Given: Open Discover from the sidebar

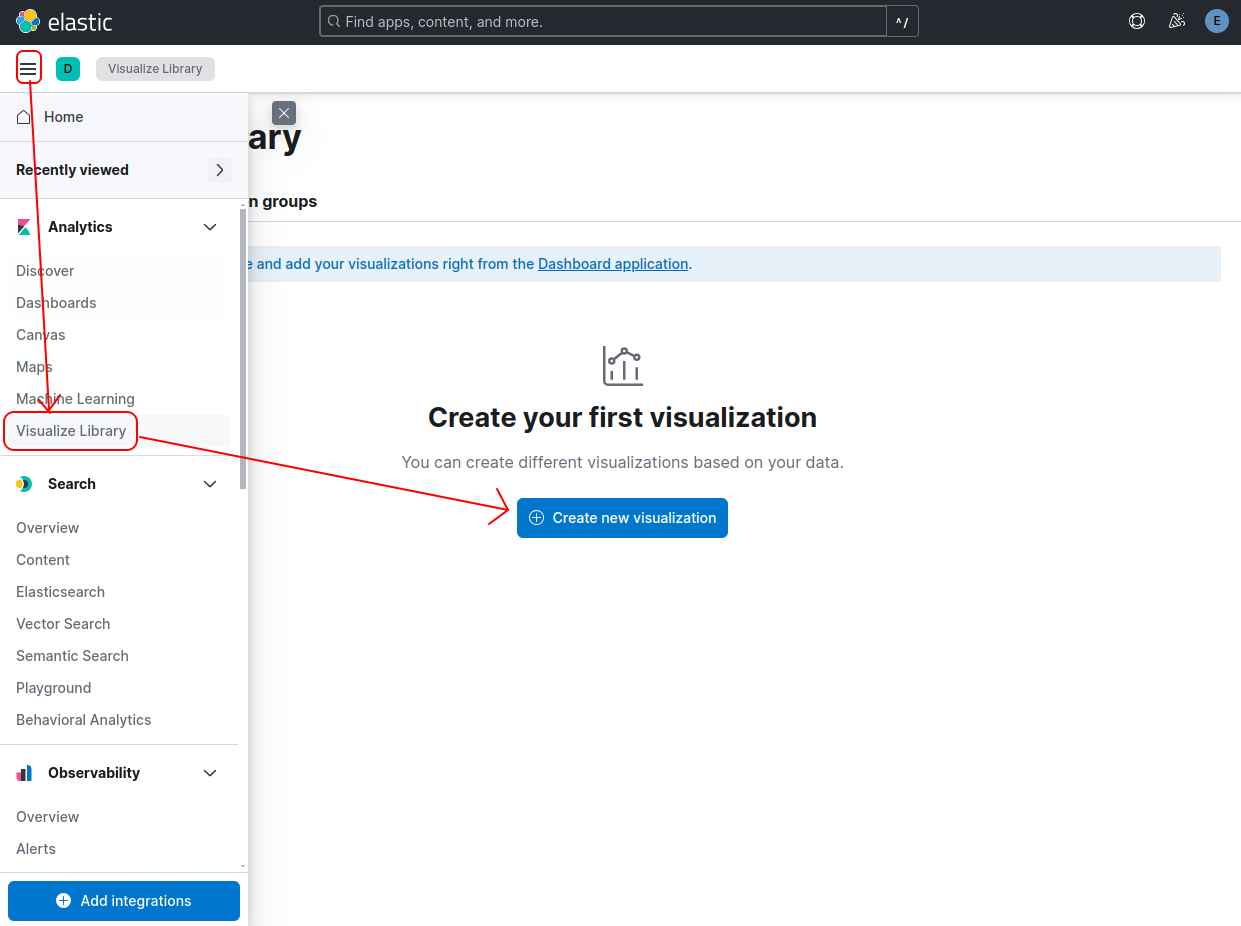Looking at the screenshot, I should click(x=45, y=271).
